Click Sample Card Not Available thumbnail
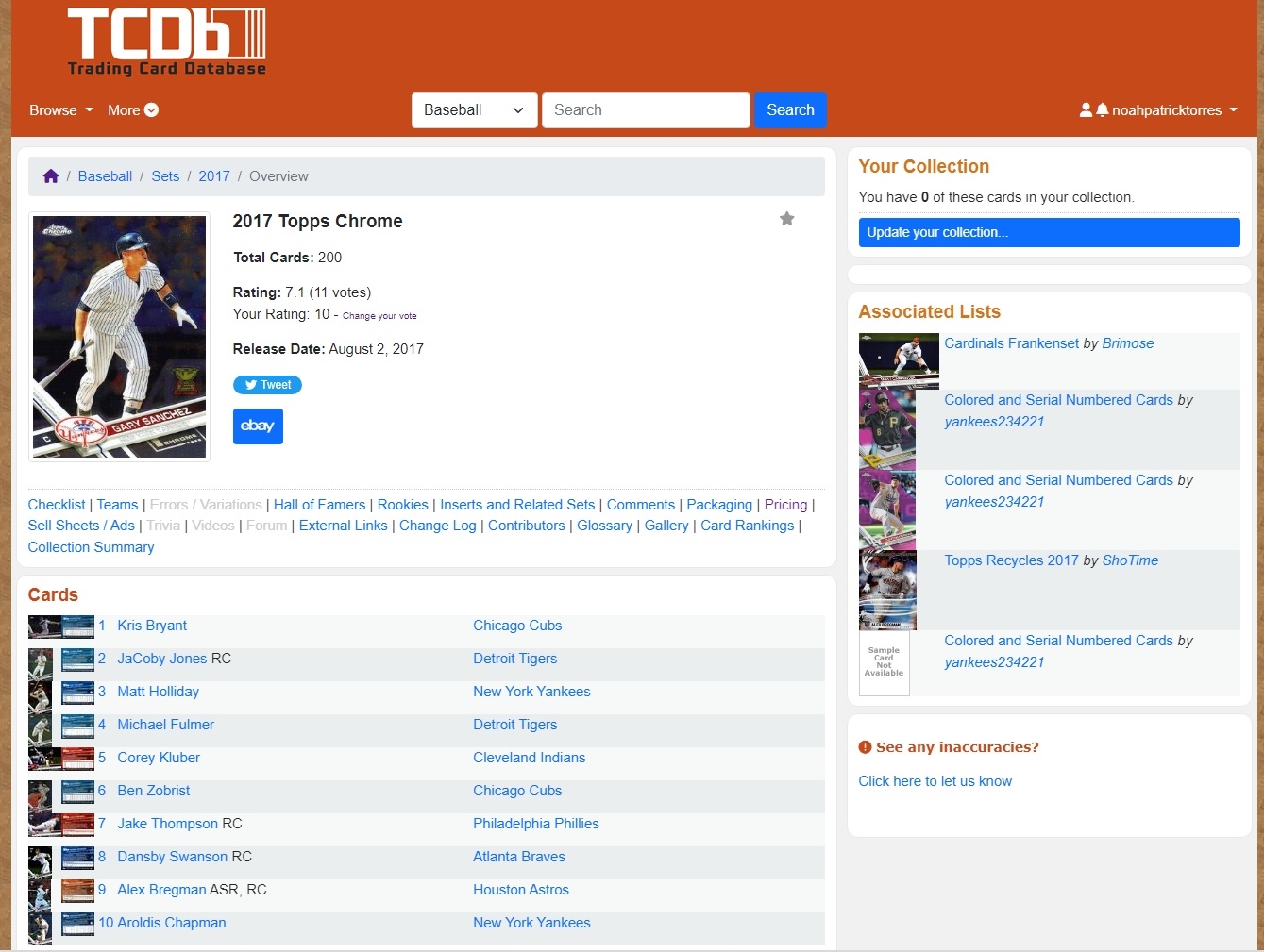 (x=885, y=663)
